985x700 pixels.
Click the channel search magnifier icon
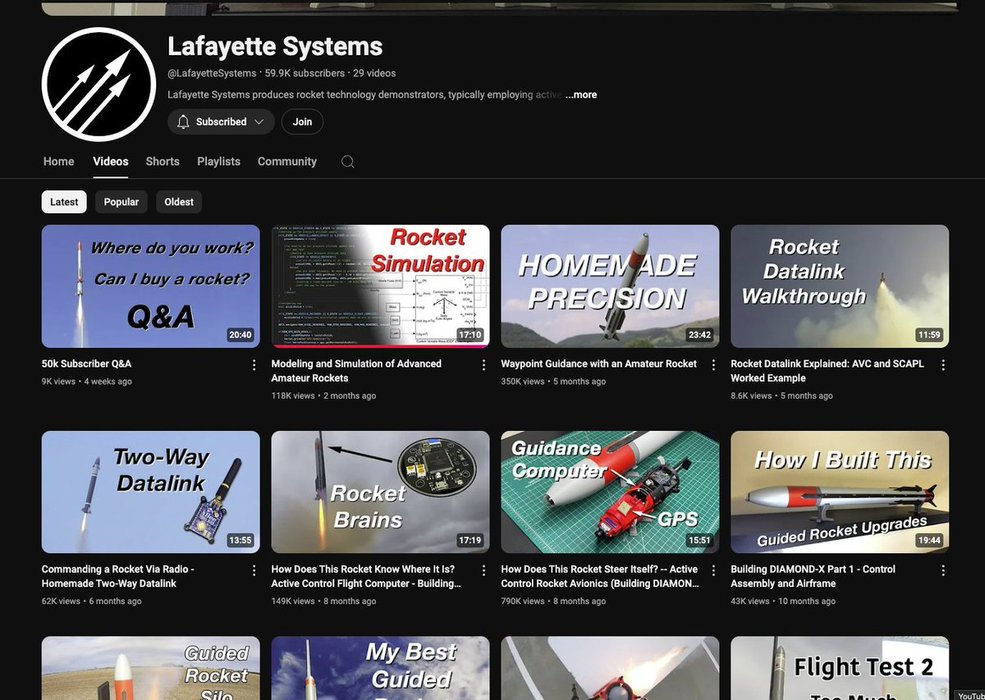pos(347,161)
